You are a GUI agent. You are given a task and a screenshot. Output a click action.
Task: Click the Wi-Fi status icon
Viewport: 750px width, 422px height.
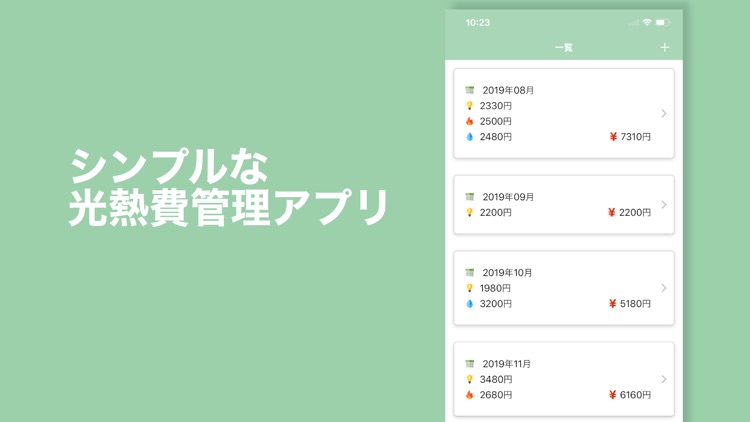click(x=647, y=22)
